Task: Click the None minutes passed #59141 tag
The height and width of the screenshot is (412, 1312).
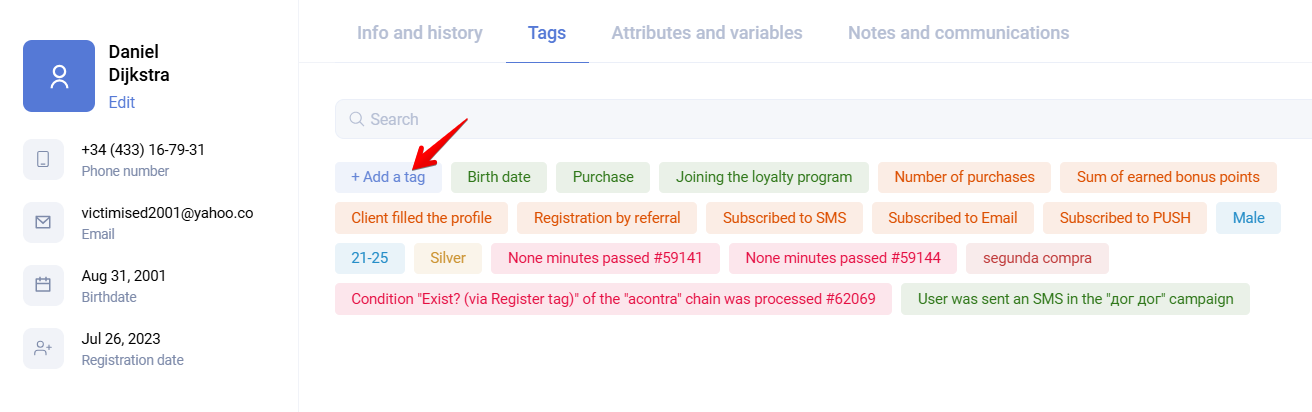Action: click(605, 258)
